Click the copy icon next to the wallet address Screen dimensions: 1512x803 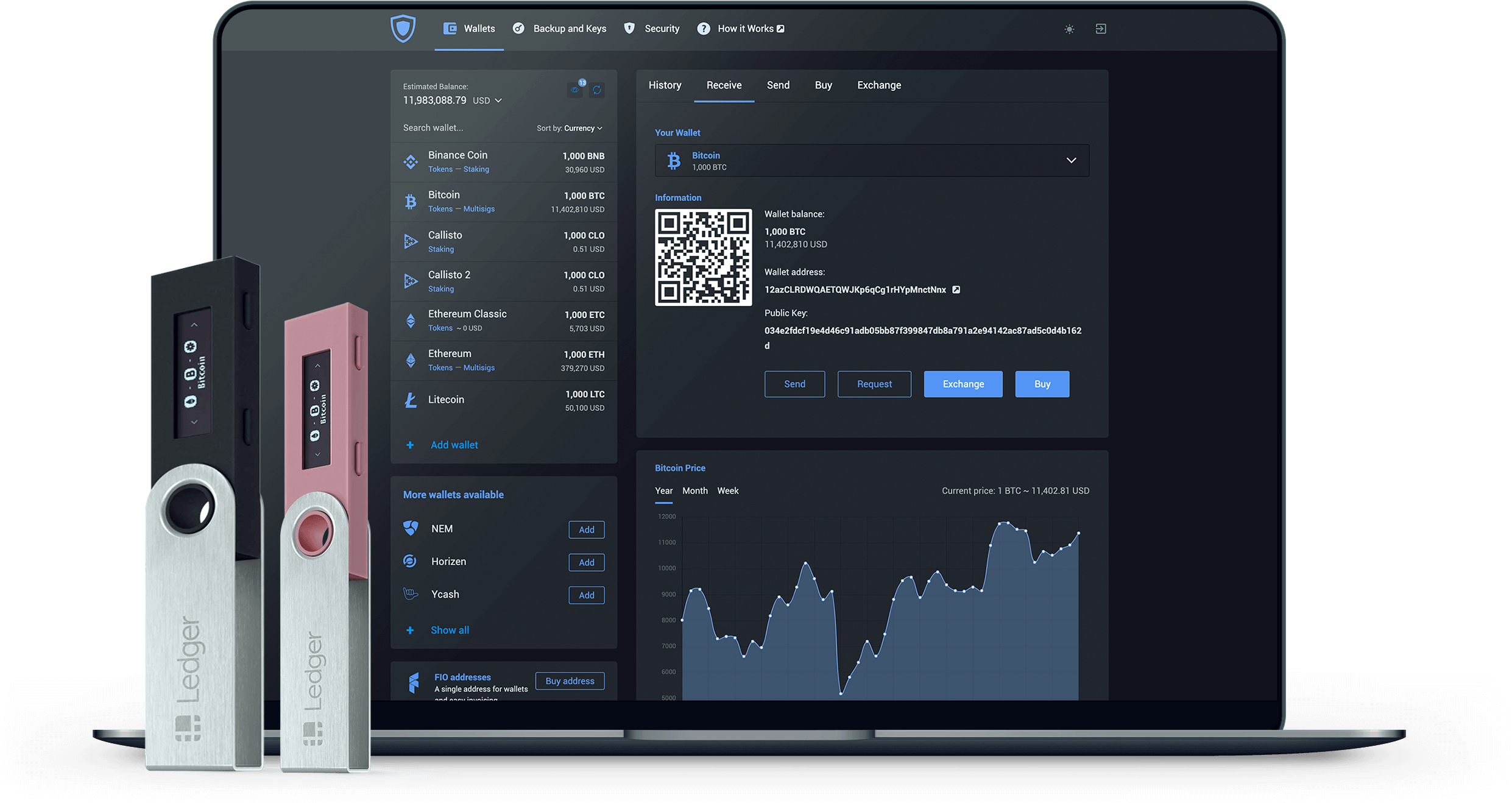pos(956,289)
